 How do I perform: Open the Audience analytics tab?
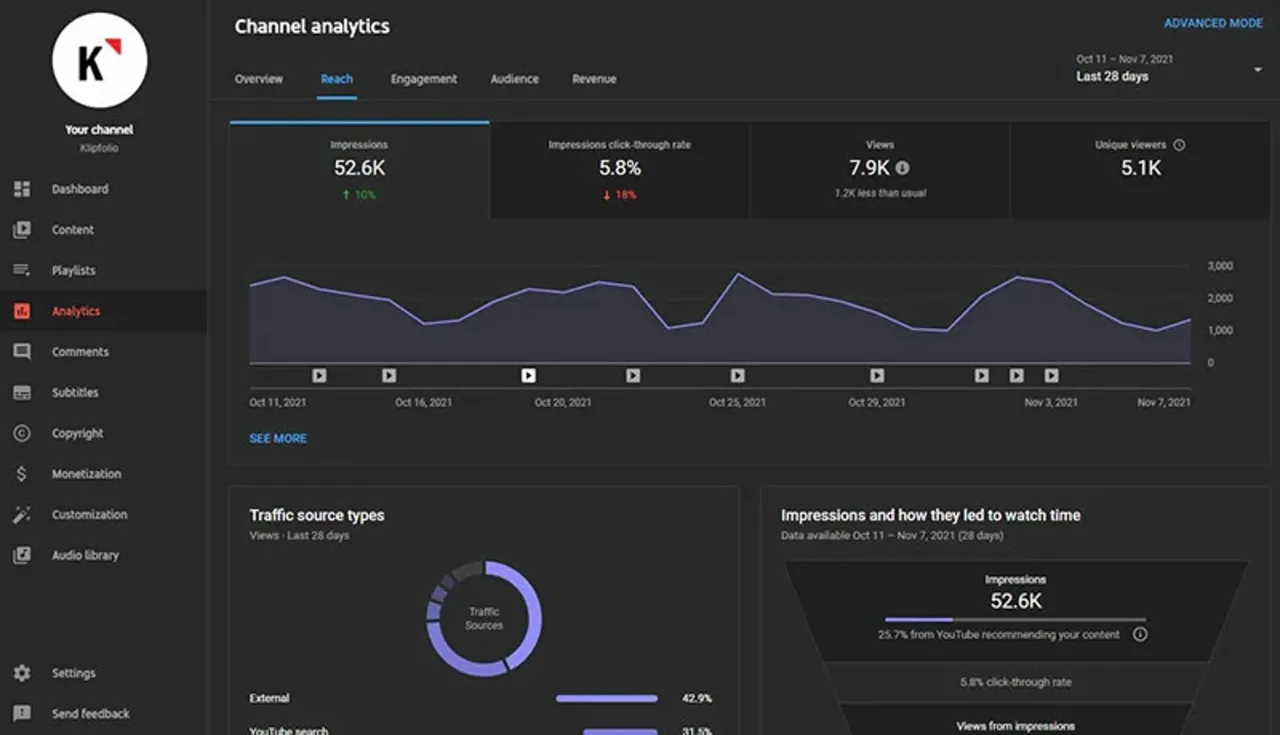[x=514, y=78]
